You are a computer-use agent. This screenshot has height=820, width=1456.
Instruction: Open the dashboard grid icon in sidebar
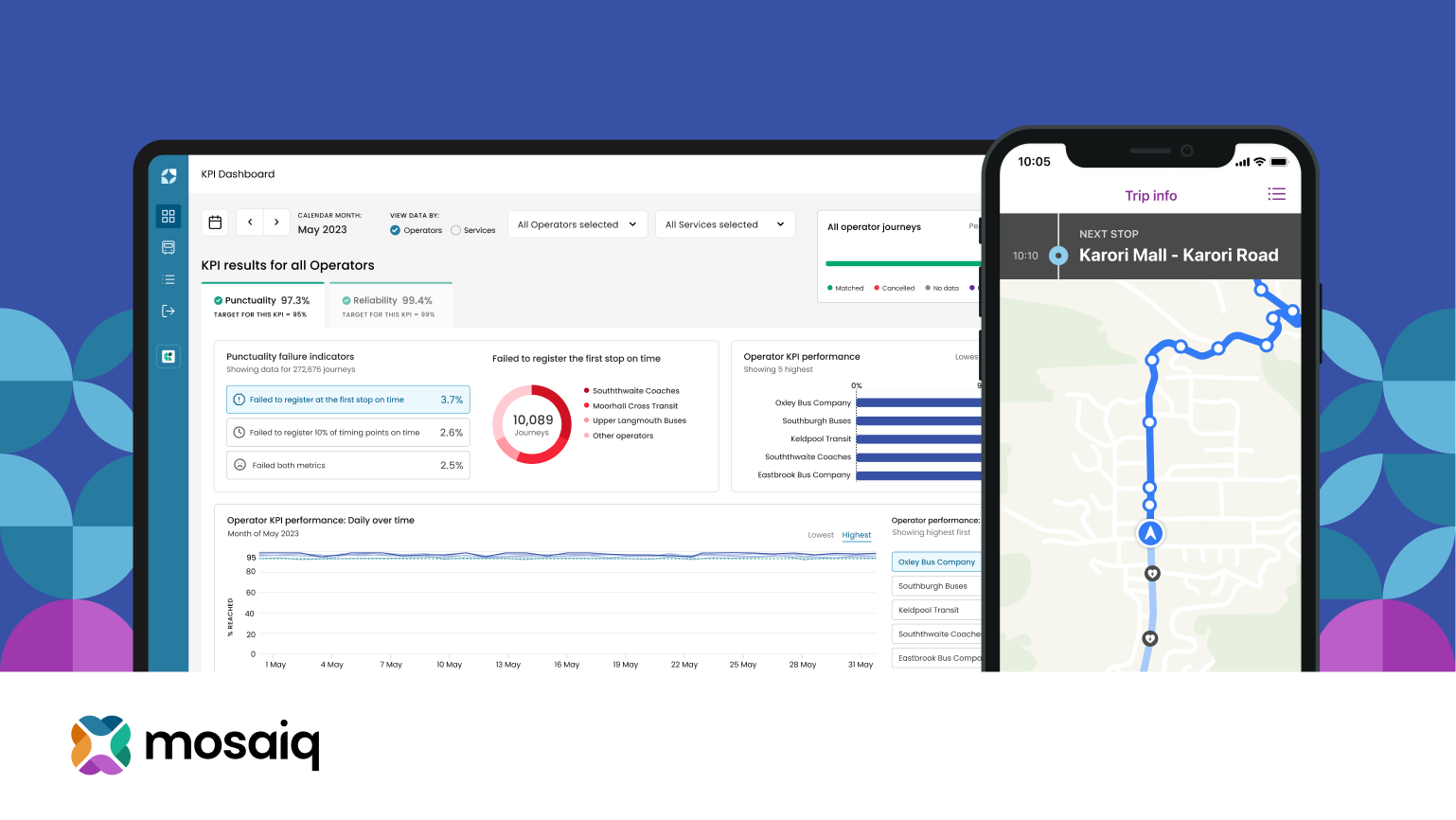(x=168, y=215)
